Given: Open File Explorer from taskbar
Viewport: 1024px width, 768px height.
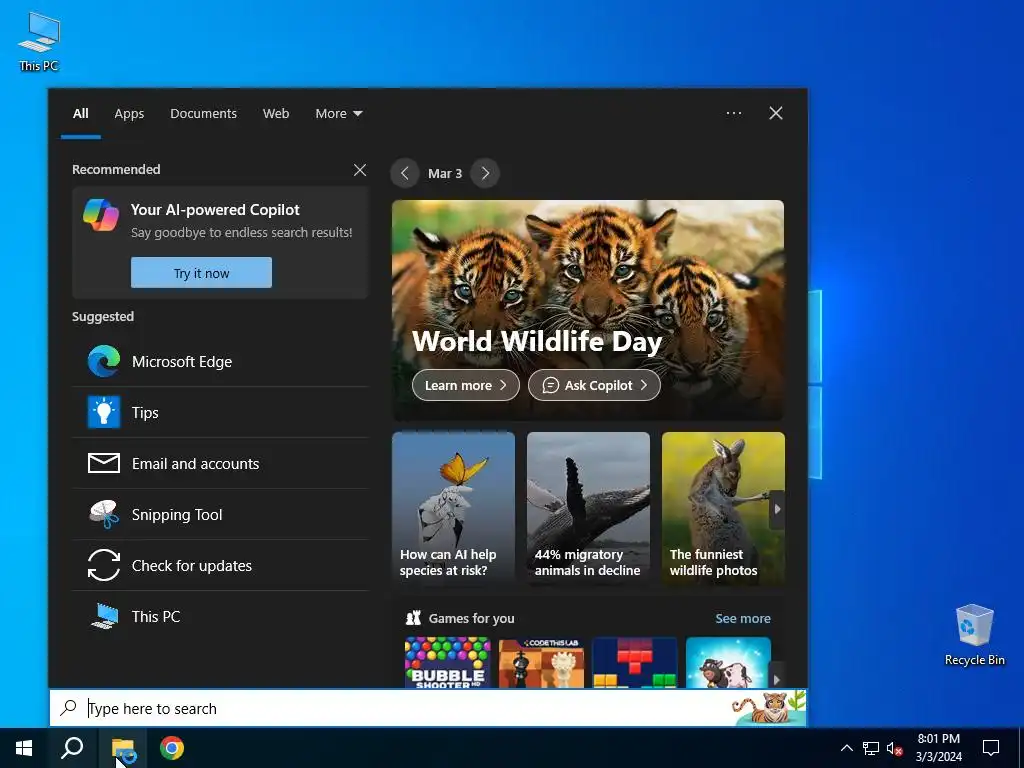Looking at the screenshot, I should [123, 748].
